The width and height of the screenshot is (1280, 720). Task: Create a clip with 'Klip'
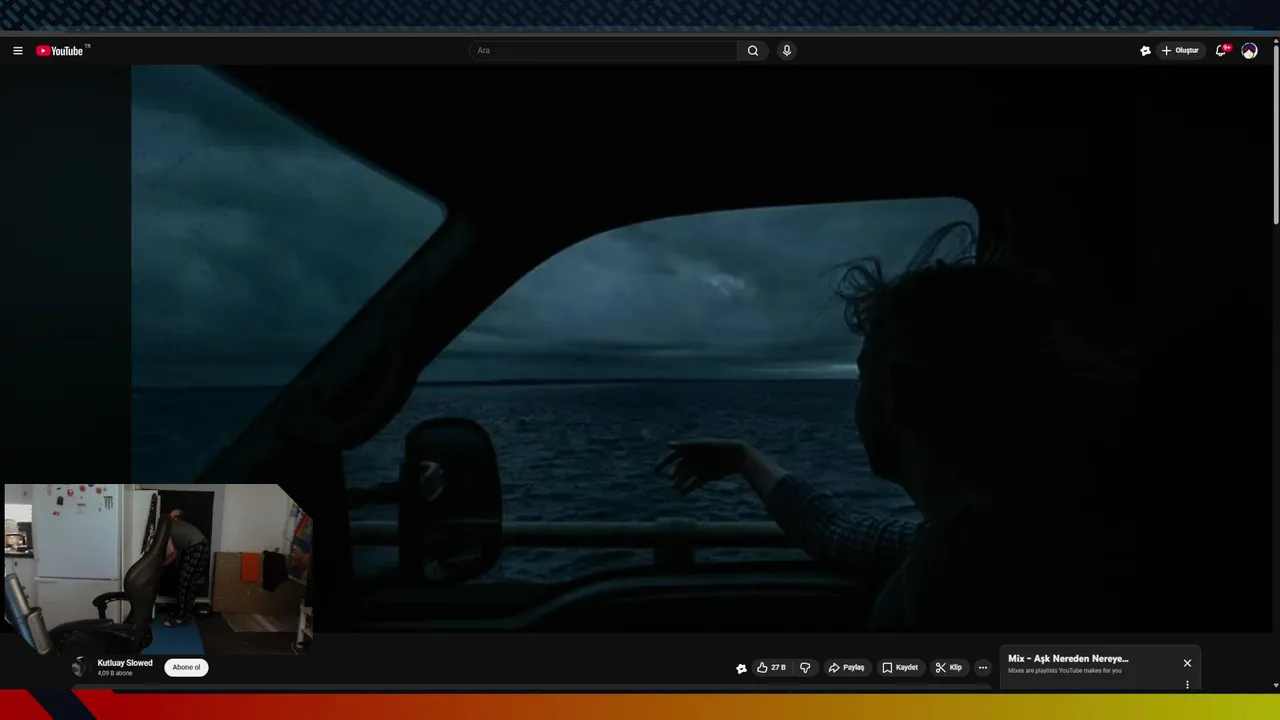[x=948, y=668]
